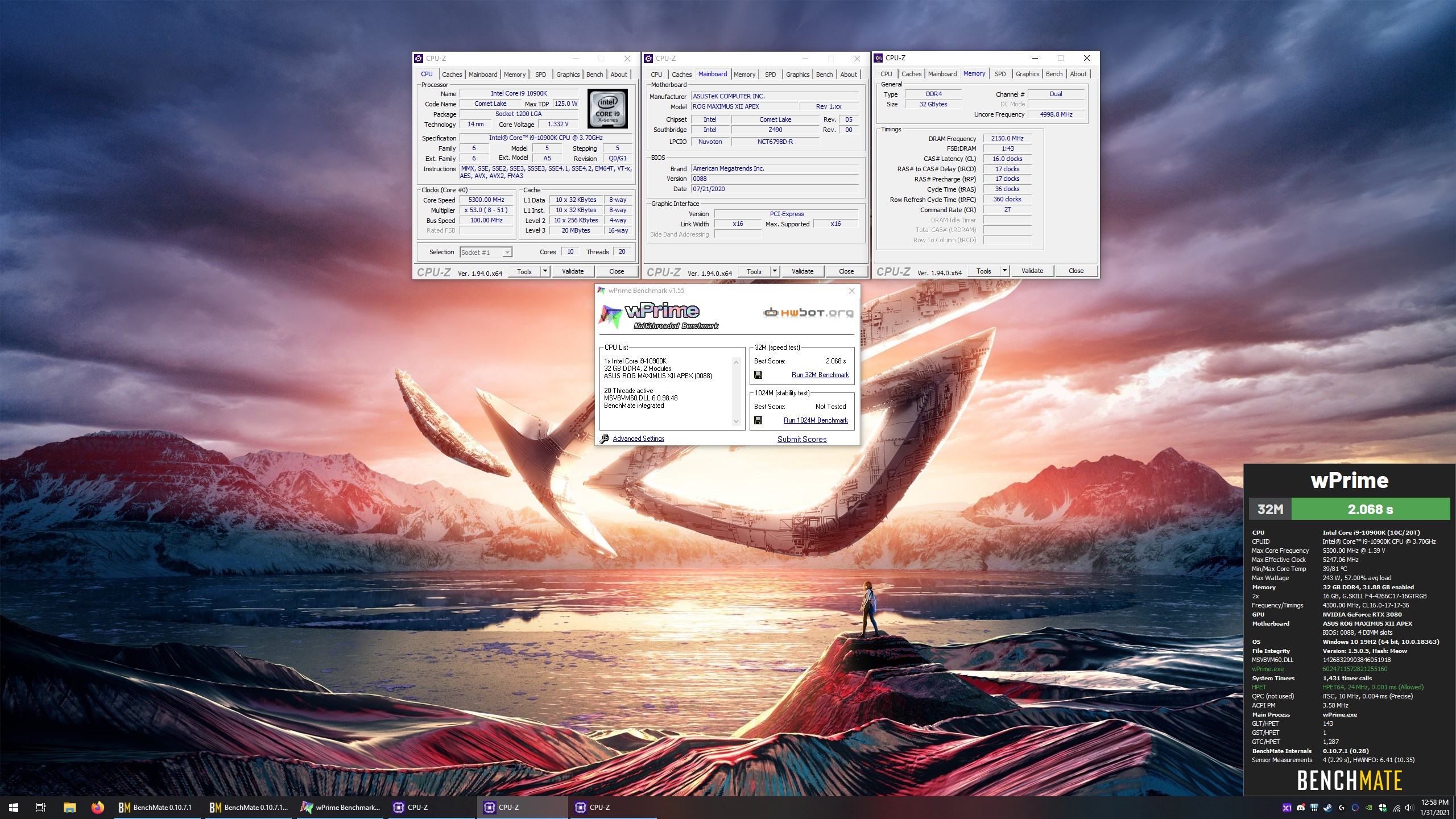
Task: Open Caches tab in first CPU-Z window
Action: coord(452,75)
